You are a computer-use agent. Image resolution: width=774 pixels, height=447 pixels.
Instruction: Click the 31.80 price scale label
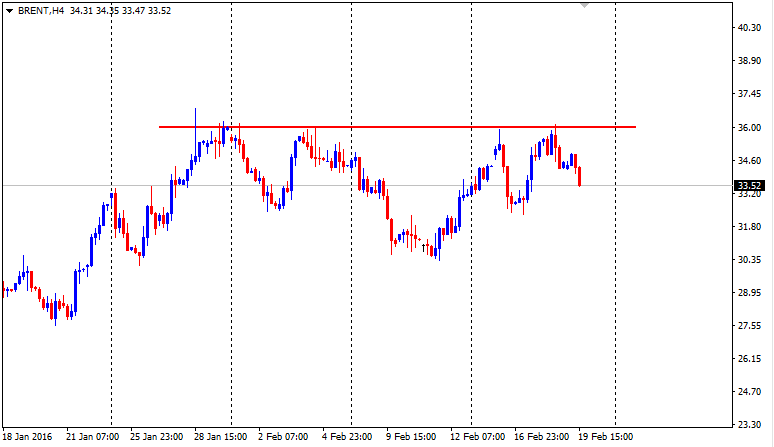pyautogui.click(x=749, y=226)
